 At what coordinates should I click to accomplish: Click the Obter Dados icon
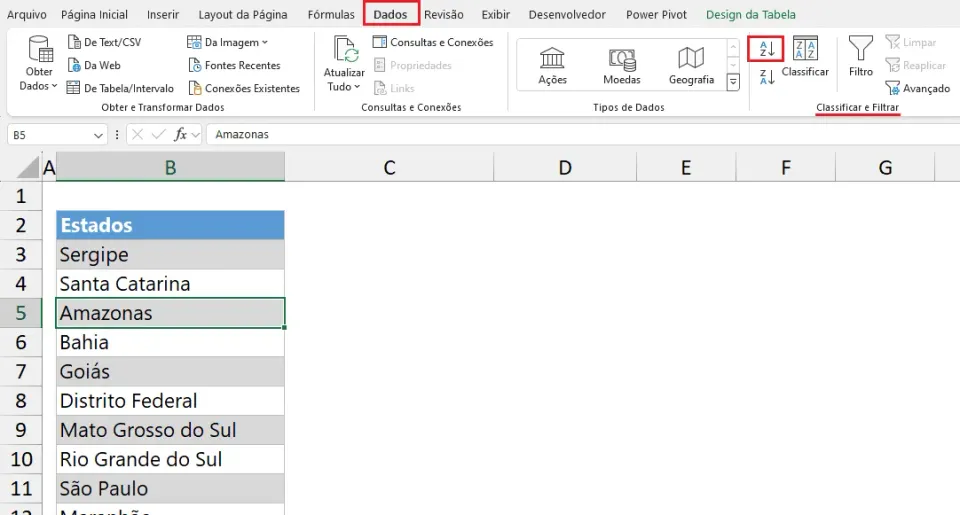pyautogui.click(x=39, y=49)
